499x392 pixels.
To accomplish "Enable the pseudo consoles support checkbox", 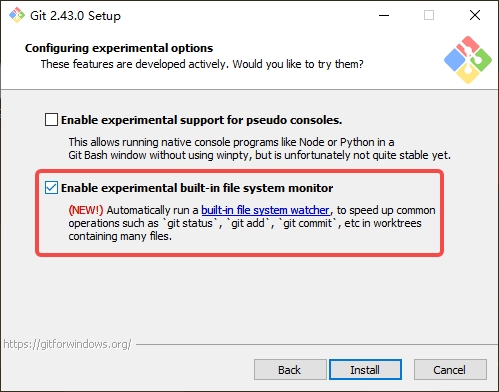I will [51, 120].
